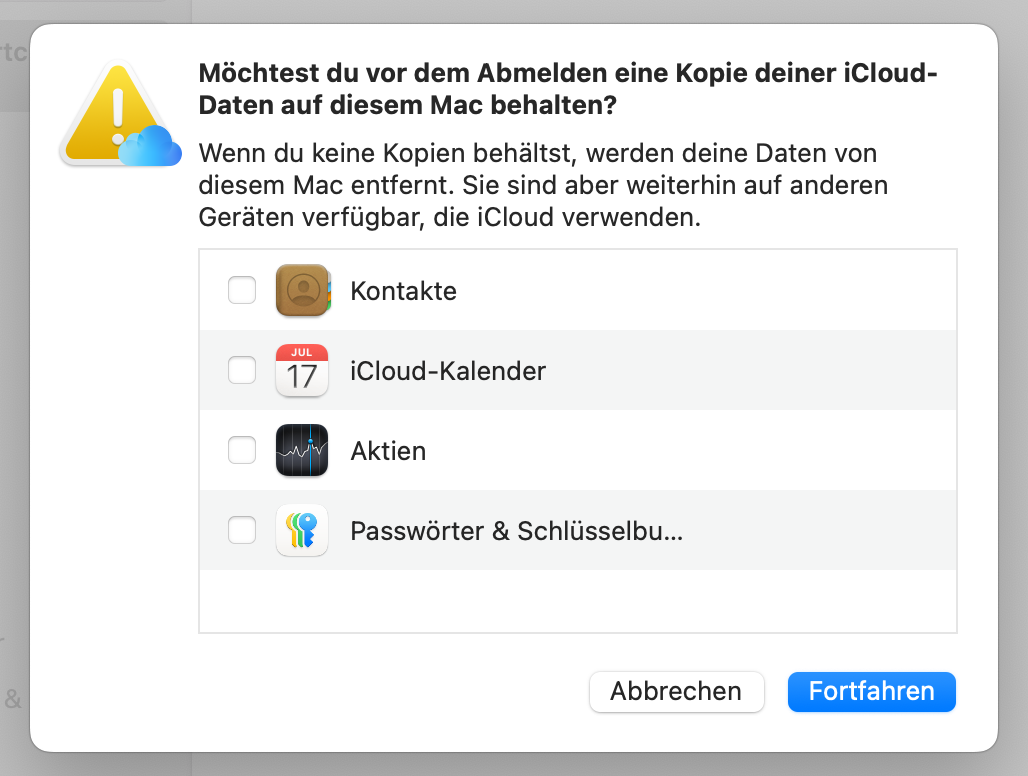Click the Kontakte app icon
The image size is (1028, 776).
tap(303, 290)
